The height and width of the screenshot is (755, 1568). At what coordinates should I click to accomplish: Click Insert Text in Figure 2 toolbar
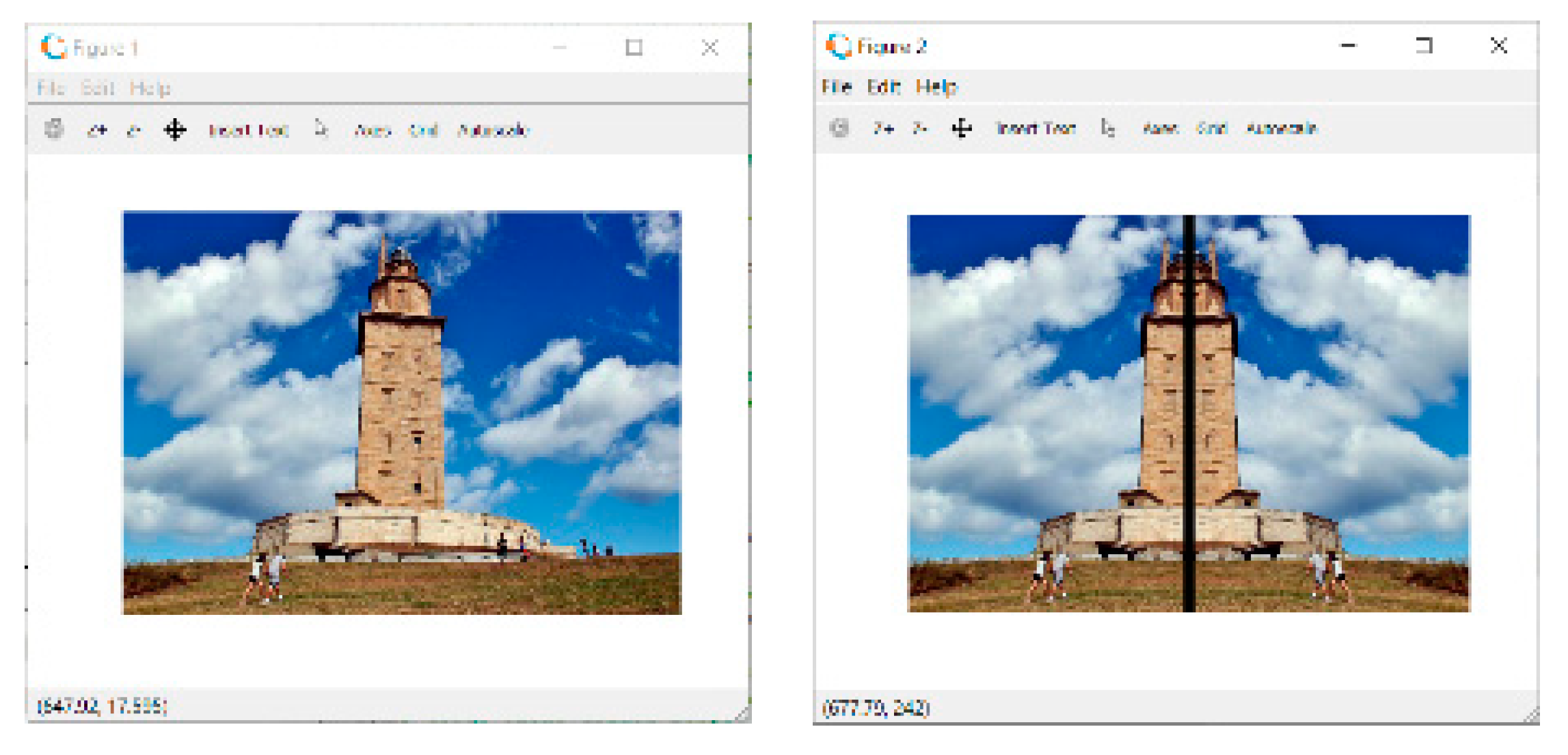1036,128
